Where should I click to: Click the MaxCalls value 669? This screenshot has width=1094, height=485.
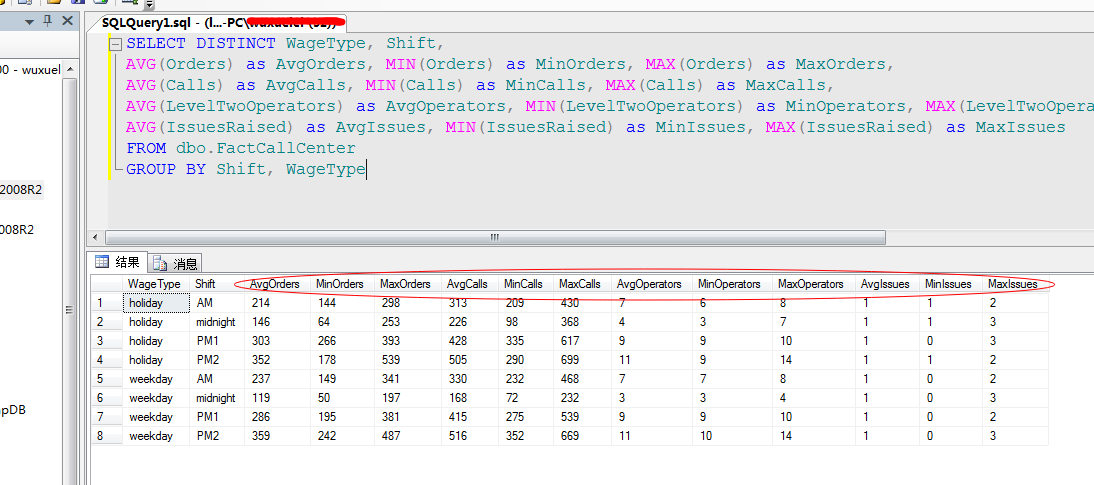point(583,435)
